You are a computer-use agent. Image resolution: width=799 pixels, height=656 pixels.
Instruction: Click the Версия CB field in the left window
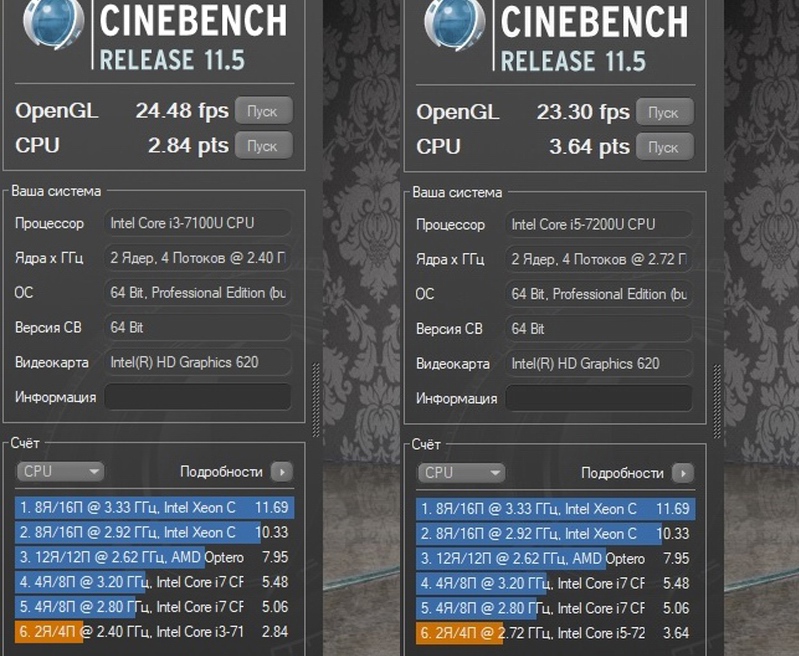198,327
